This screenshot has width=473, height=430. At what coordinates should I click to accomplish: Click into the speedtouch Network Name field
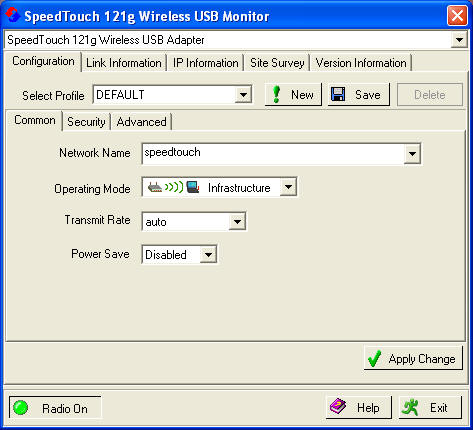pos(273,154)
